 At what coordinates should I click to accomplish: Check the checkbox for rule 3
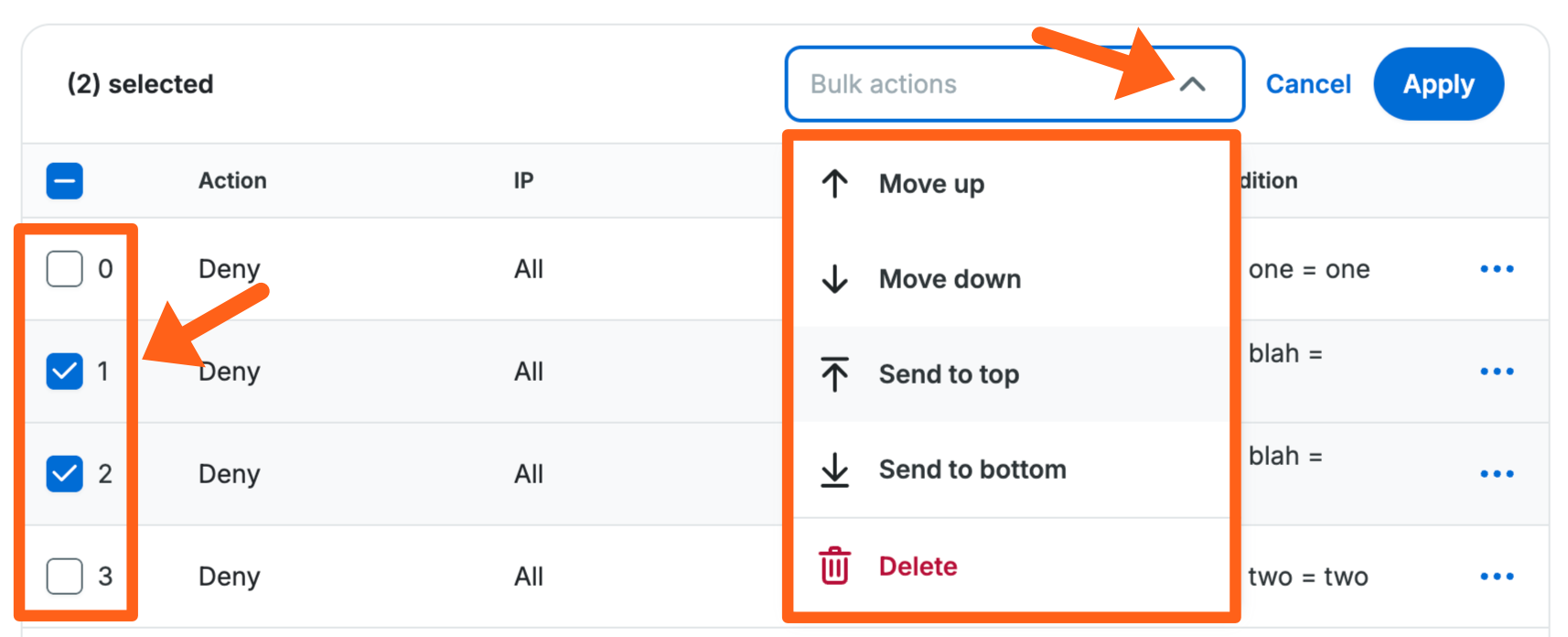tap(65, 577)
